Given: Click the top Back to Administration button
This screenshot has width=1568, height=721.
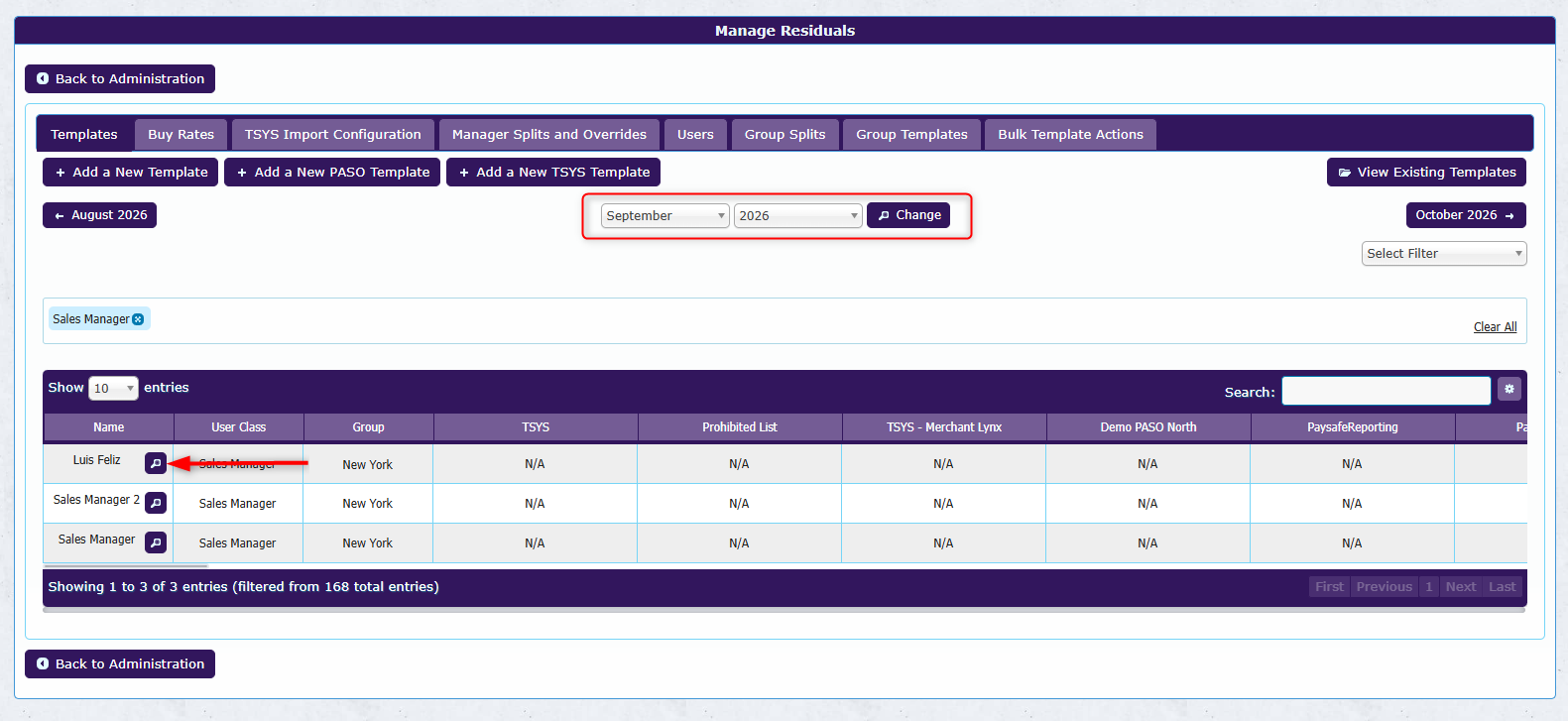Looking at the screenshot, I should (x=120, y=78).
